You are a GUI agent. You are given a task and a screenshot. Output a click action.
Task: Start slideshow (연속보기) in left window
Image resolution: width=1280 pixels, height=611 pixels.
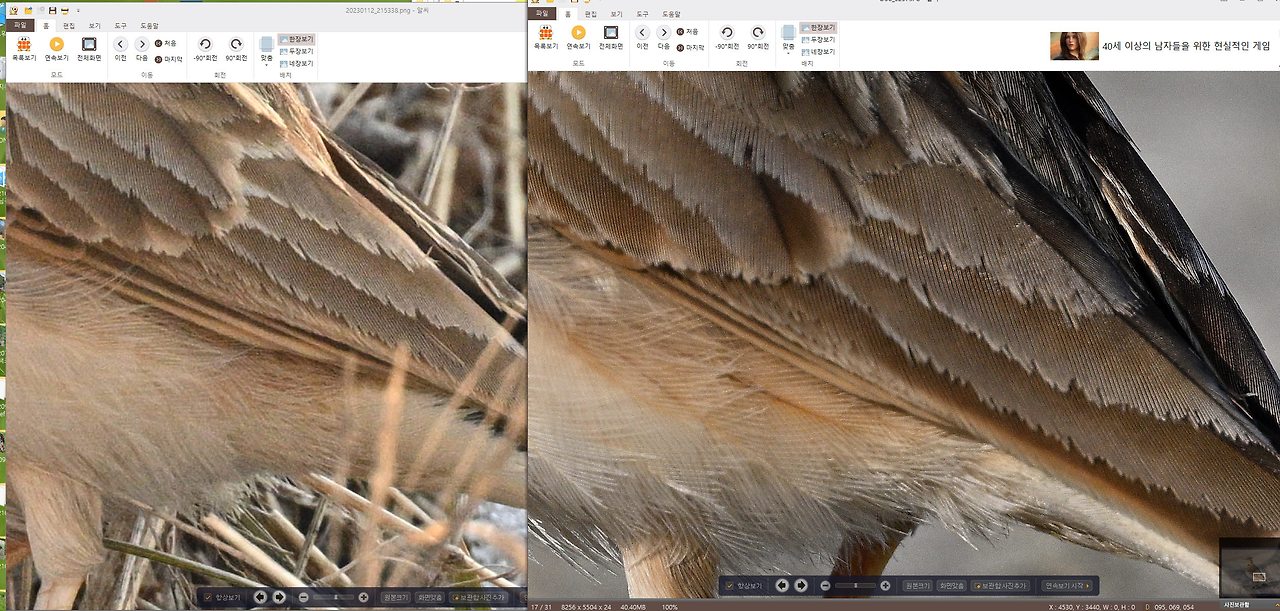click(57, 49)
